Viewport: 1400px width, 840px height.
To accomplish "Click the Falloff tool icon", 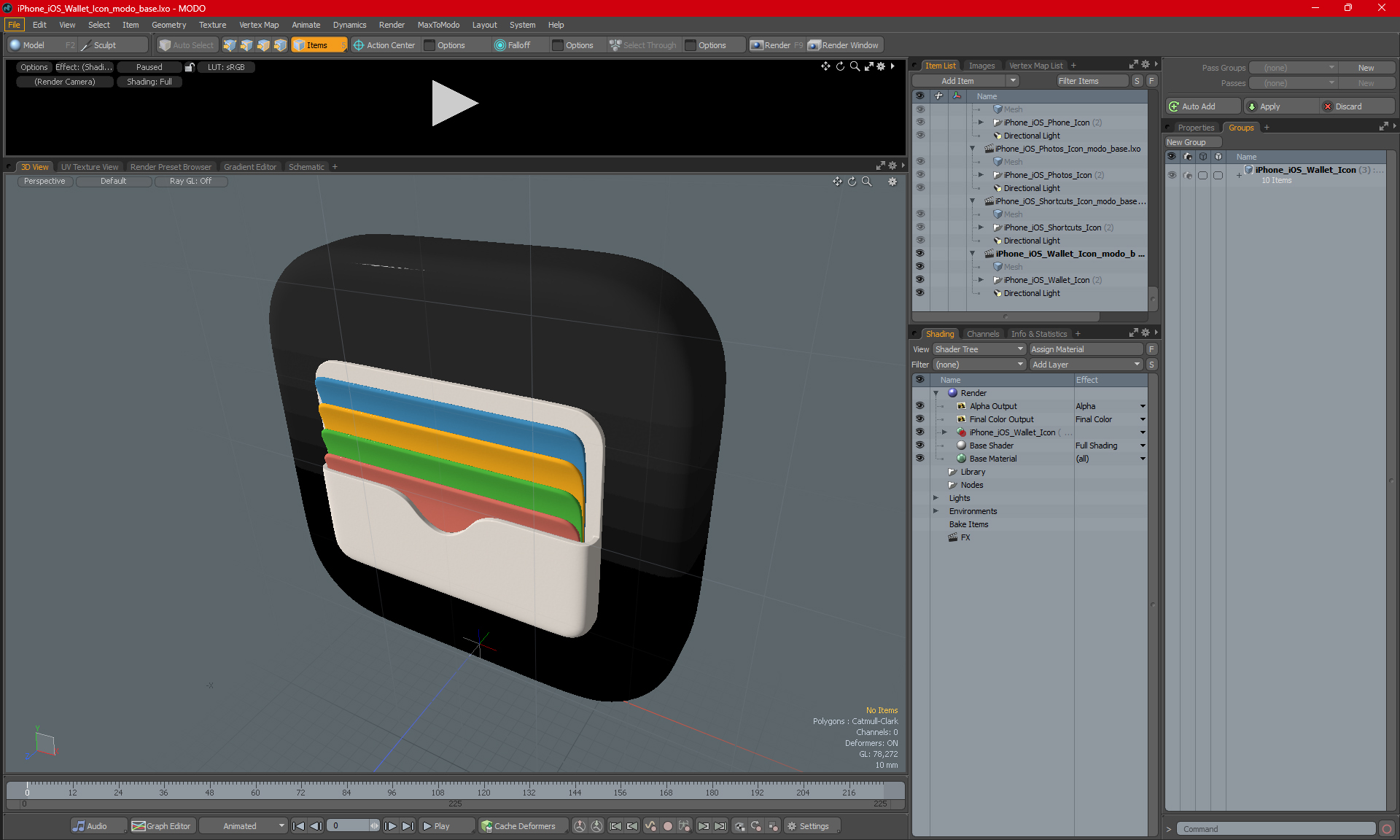I will click(500, 45).
